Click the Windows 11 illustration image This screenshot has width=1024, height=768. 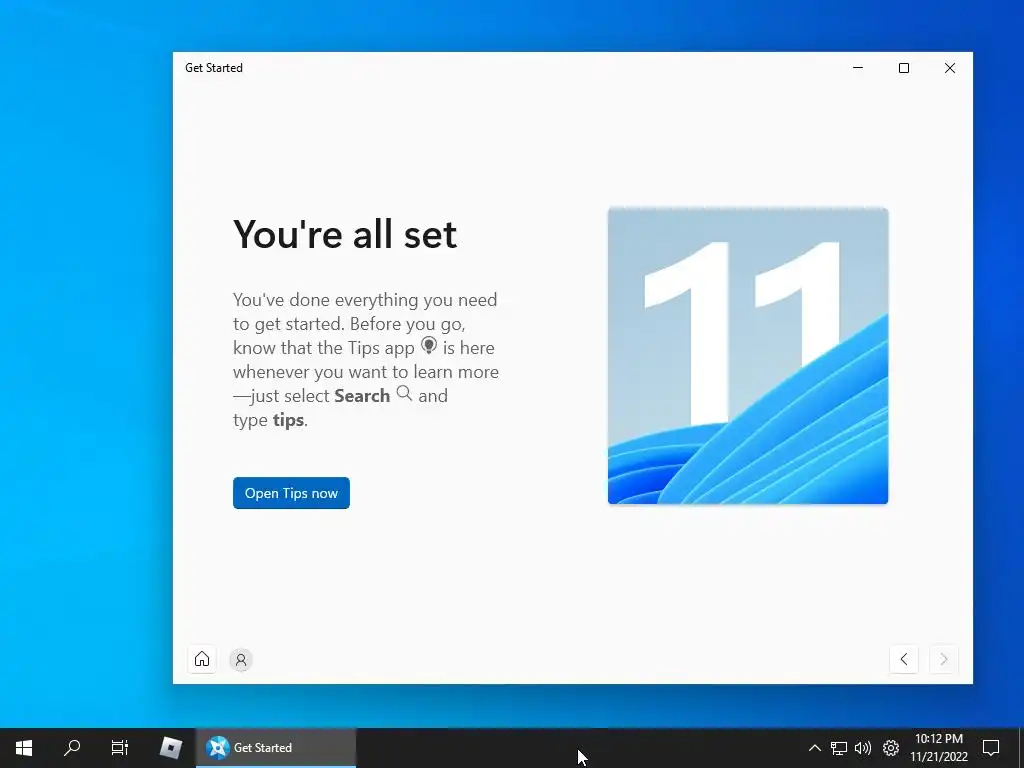(x=748, y=356)
